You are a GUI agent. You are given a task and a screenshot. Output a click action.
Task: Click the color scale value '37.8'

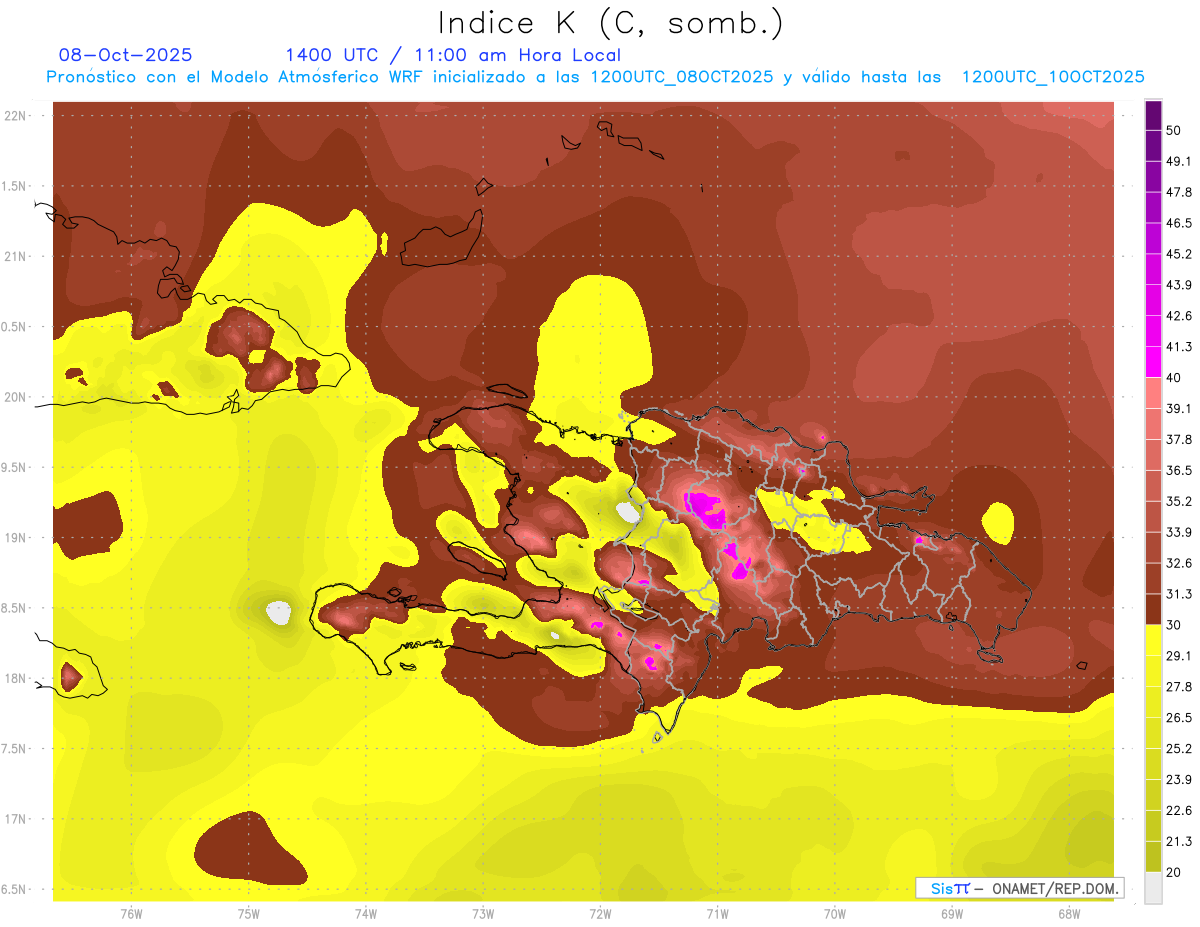1179,439
